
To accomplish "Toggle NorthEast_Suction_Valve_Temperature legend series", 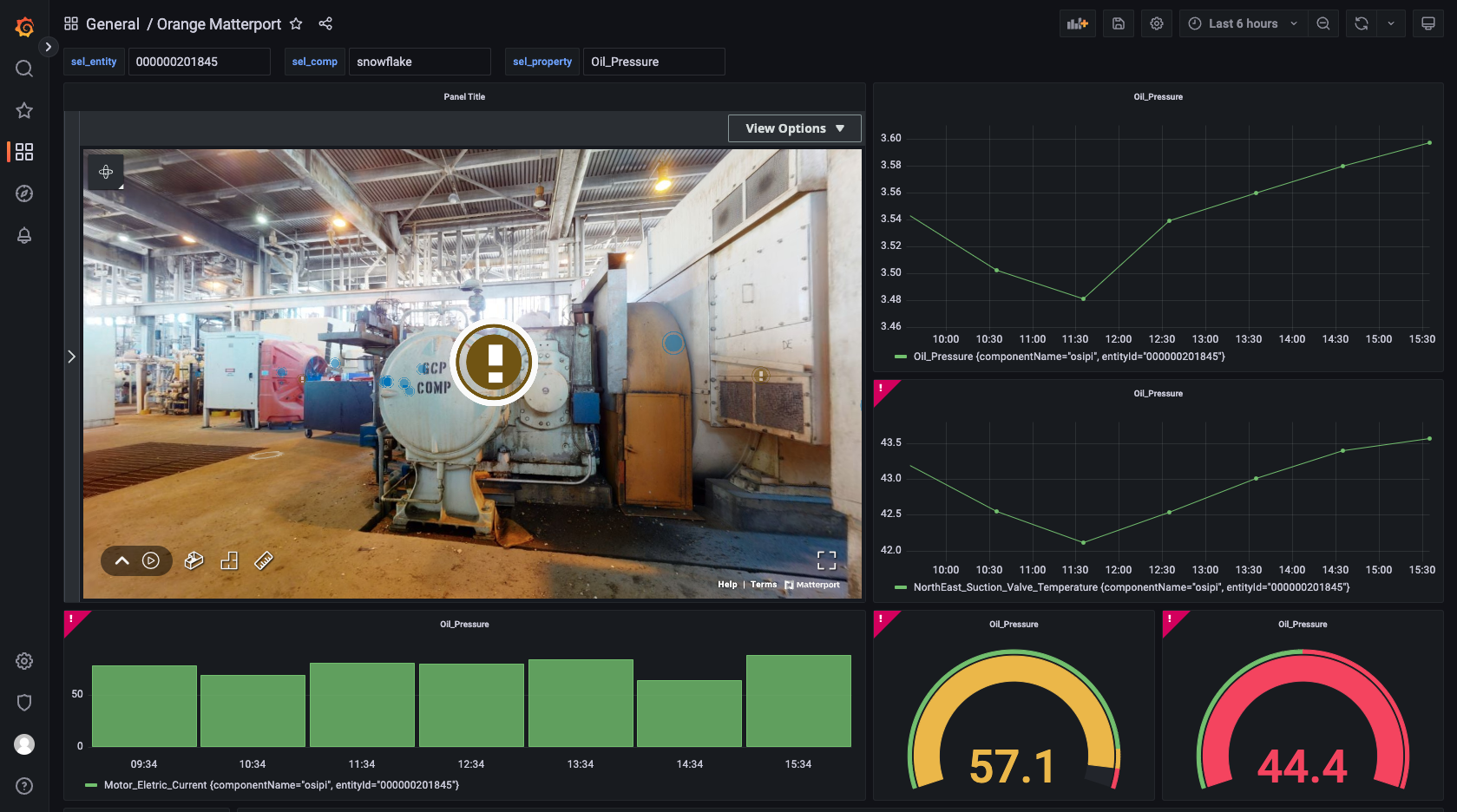I will tap(1132, 587).
